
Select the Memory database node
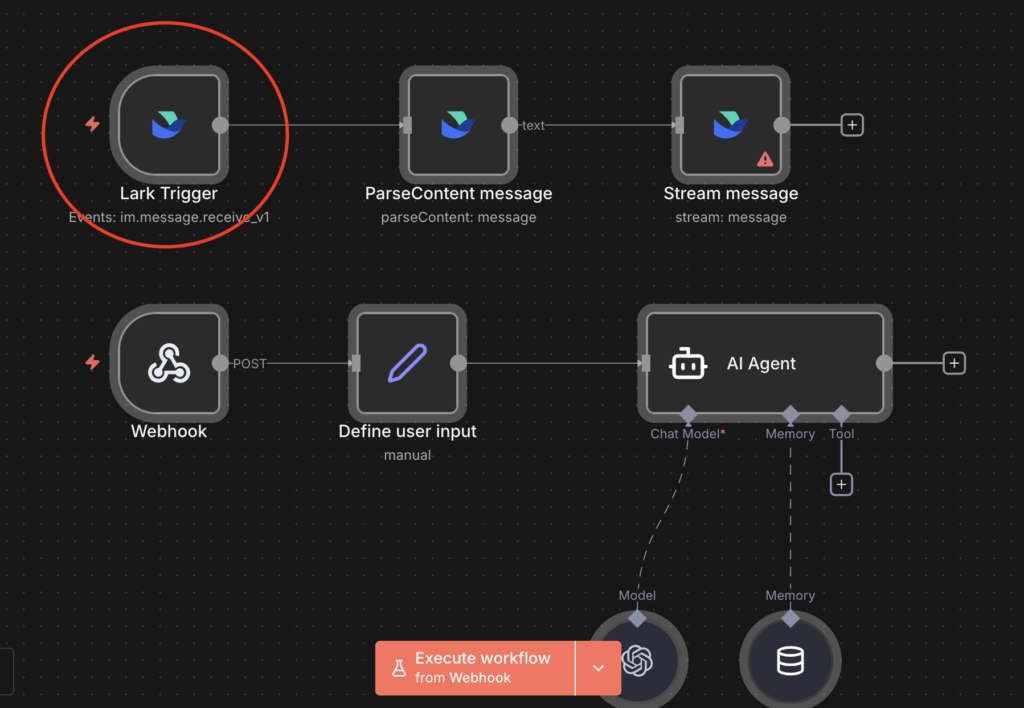(790, 661)
